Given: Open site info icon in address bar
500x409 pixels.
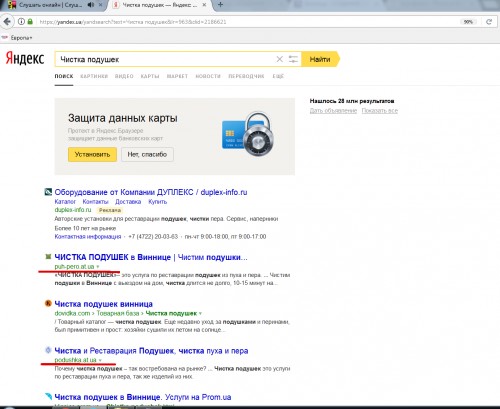Looking at the screenshot, I should click(x=21, y=22).
